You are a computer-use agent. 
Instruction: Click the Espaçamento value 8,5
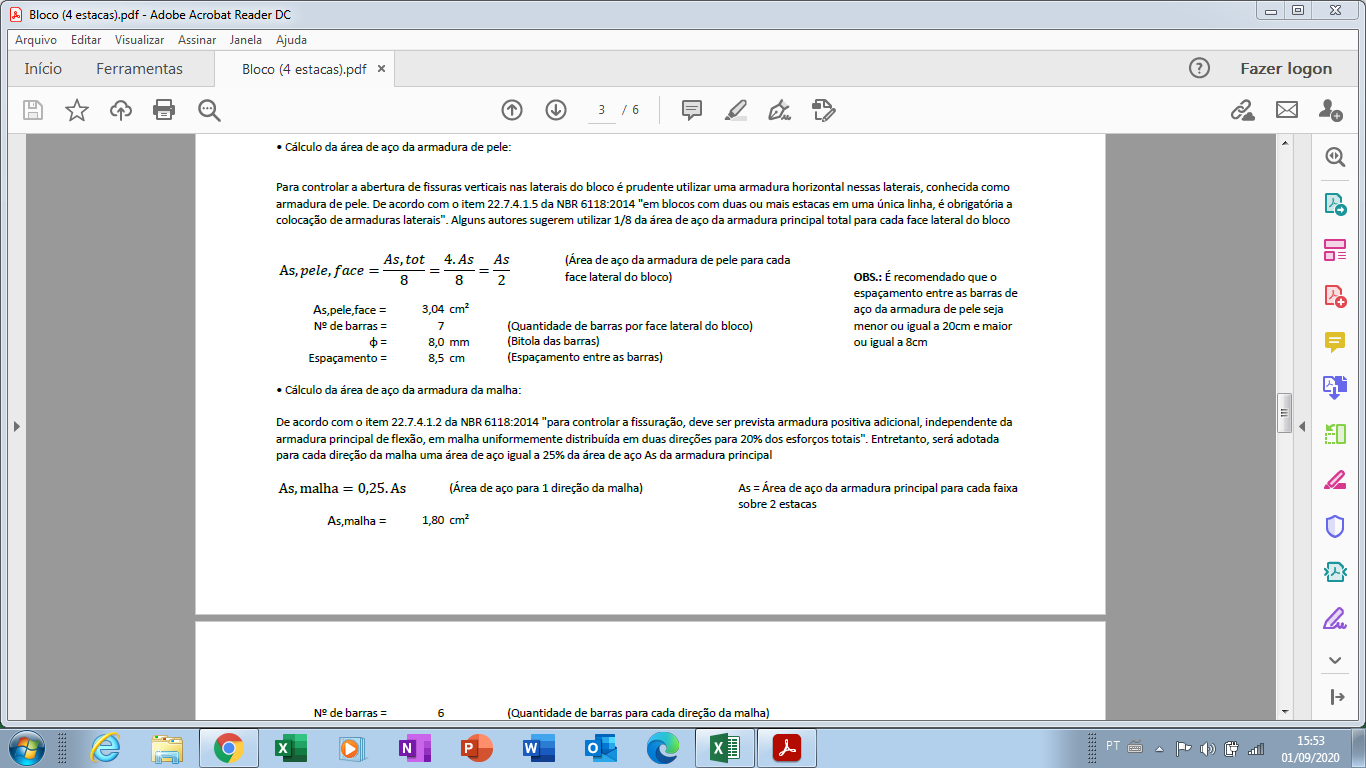(x=436, y=358)
